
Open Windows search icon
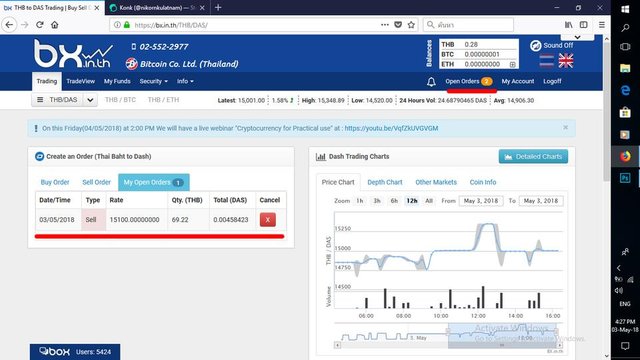pyautogui.click(x=625, y=28)
